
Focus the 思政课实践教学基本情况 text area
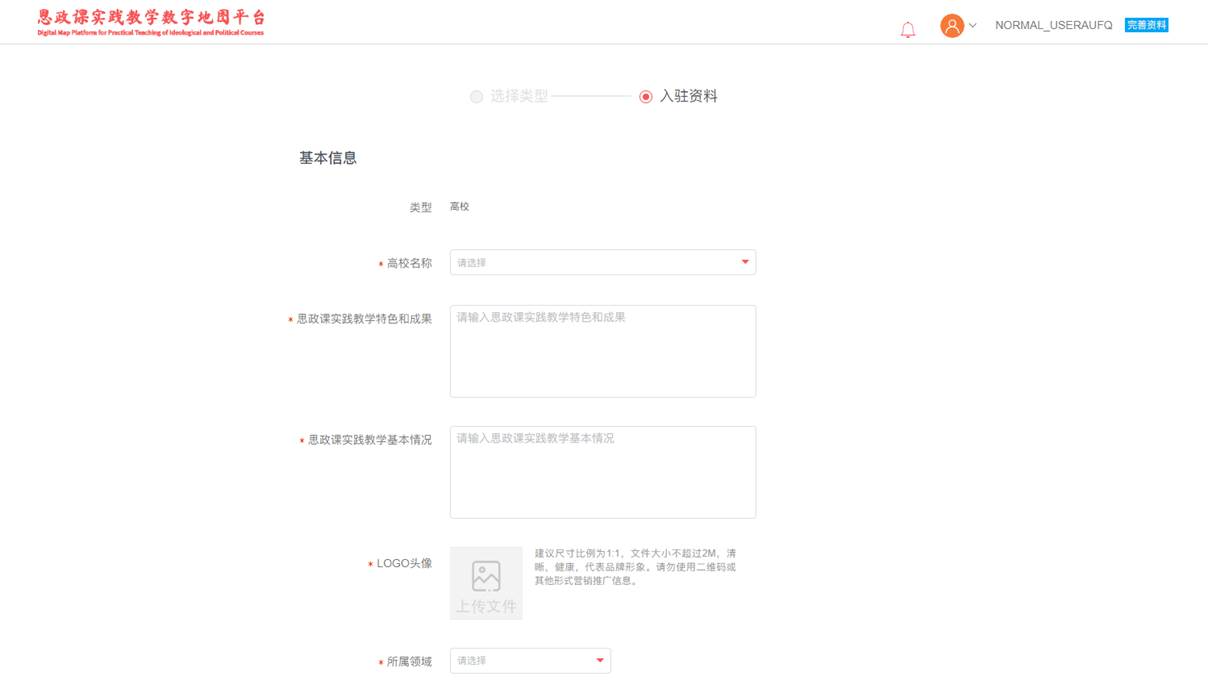[602, 473]
